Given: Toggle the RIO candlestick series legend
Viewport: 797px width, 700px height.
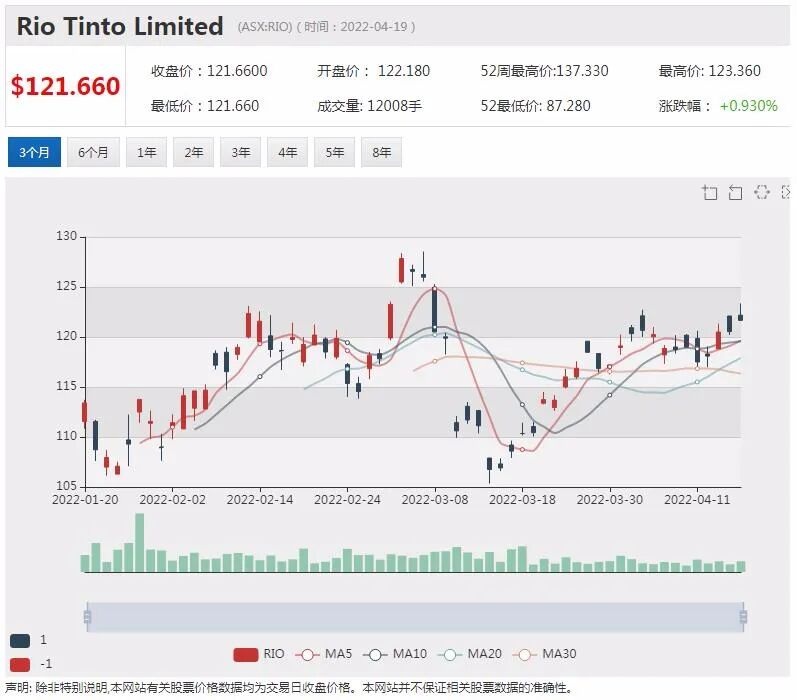Looking at the screenshot, I should coord(258,654).
